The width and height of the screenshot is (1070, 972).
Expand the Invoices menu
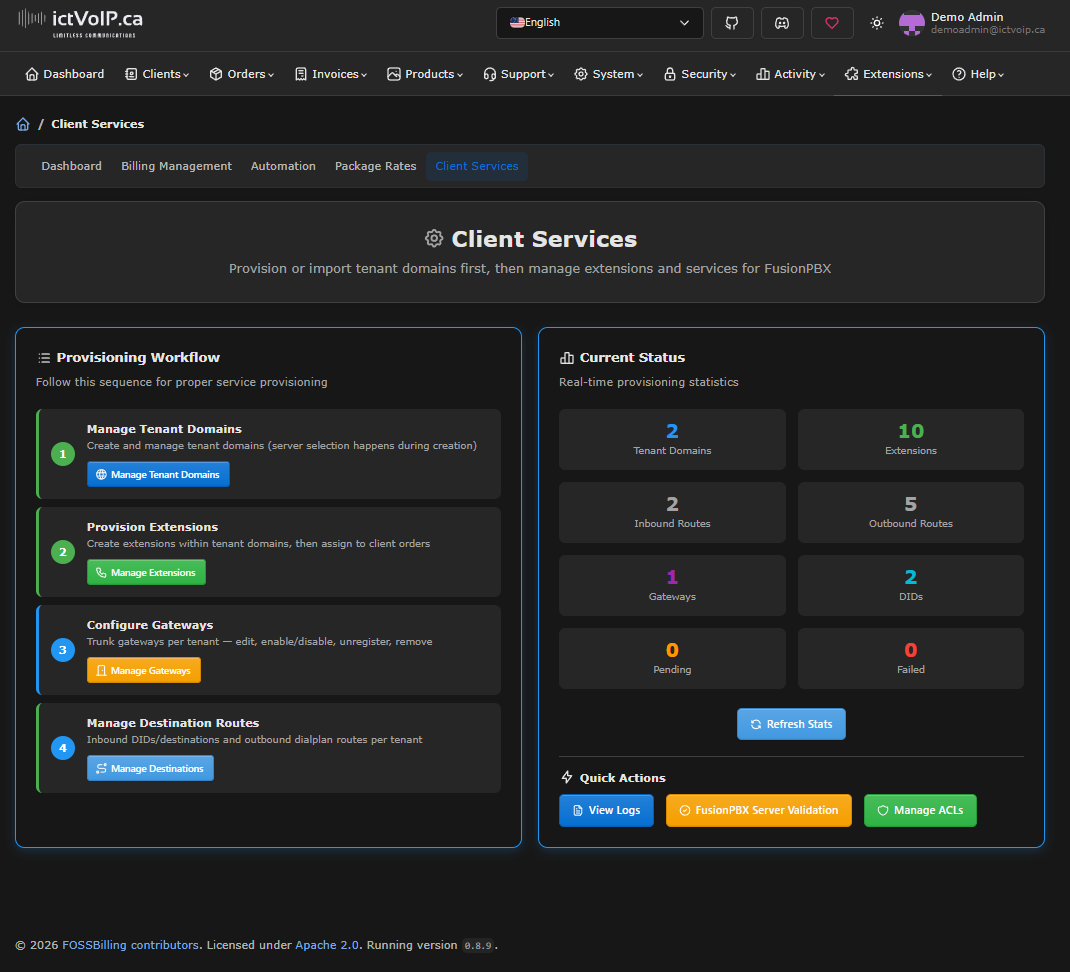point(331,74)
